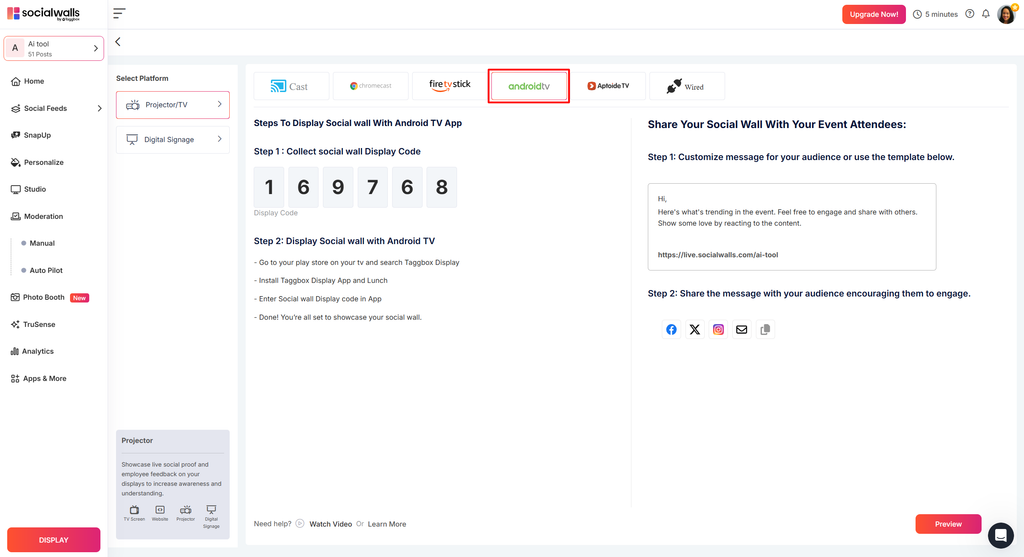Open the Watch Video link
The width and height of the screenshot is (1024, 557).
click(x=330, y=524)
